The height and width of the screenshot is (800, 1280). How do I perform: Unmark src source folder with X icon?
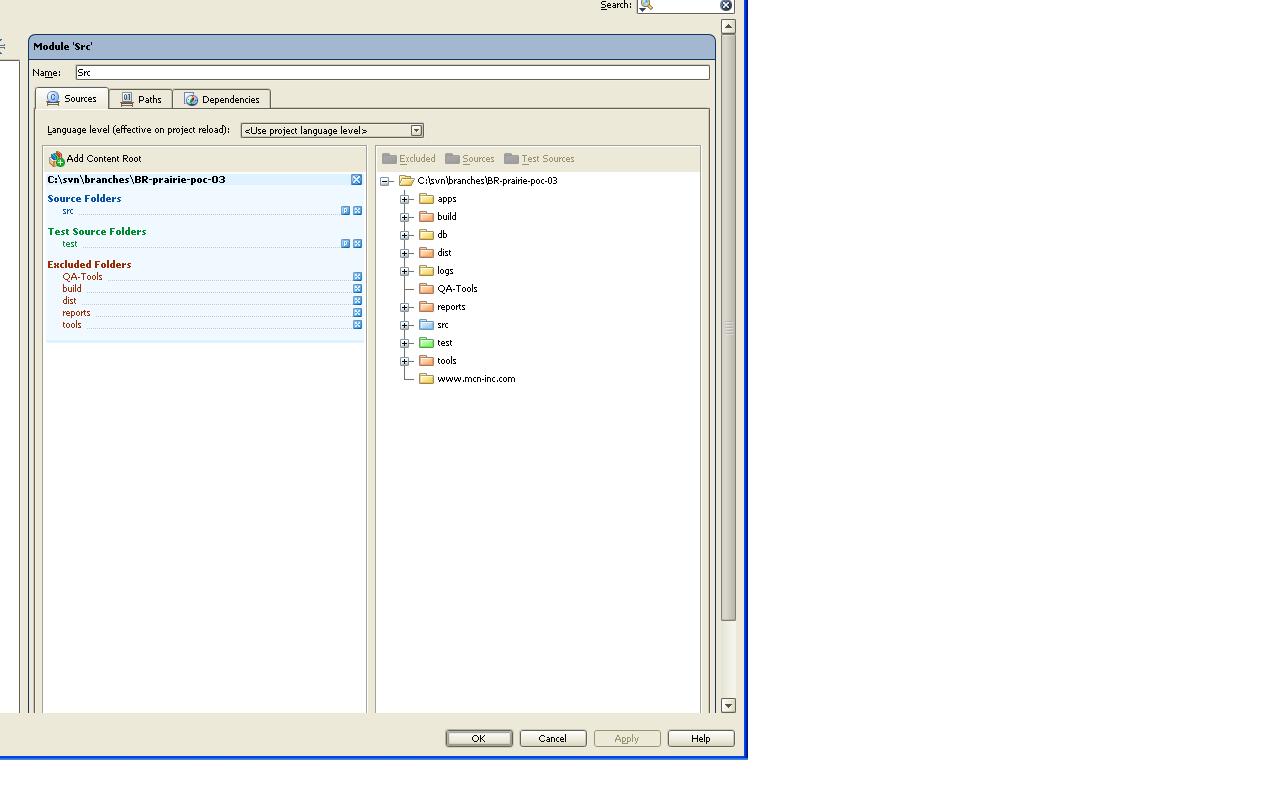tap(357, 211)
